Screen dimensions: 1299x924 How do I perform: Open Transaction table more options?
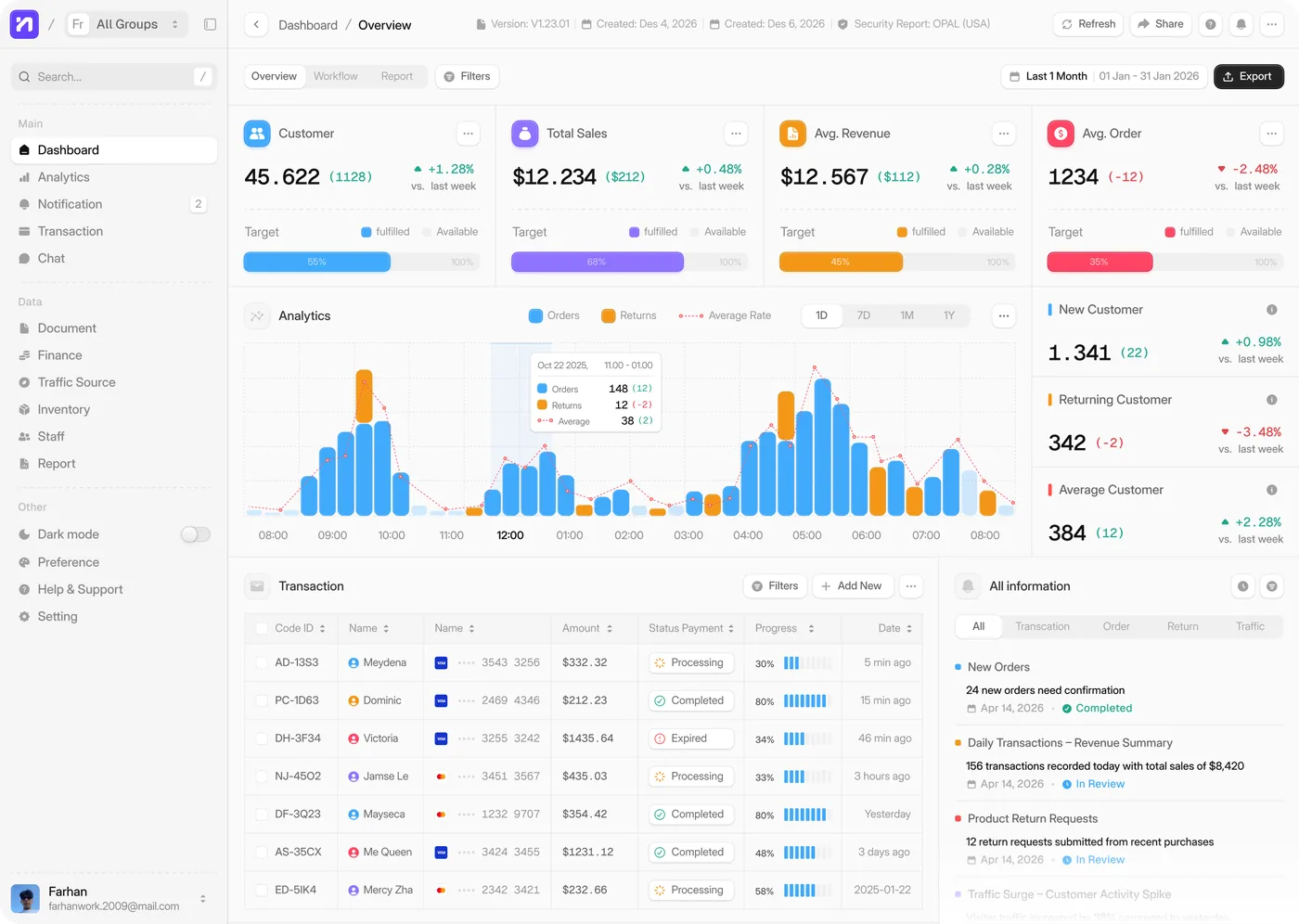pyautogui.click(x=911, y=586)
